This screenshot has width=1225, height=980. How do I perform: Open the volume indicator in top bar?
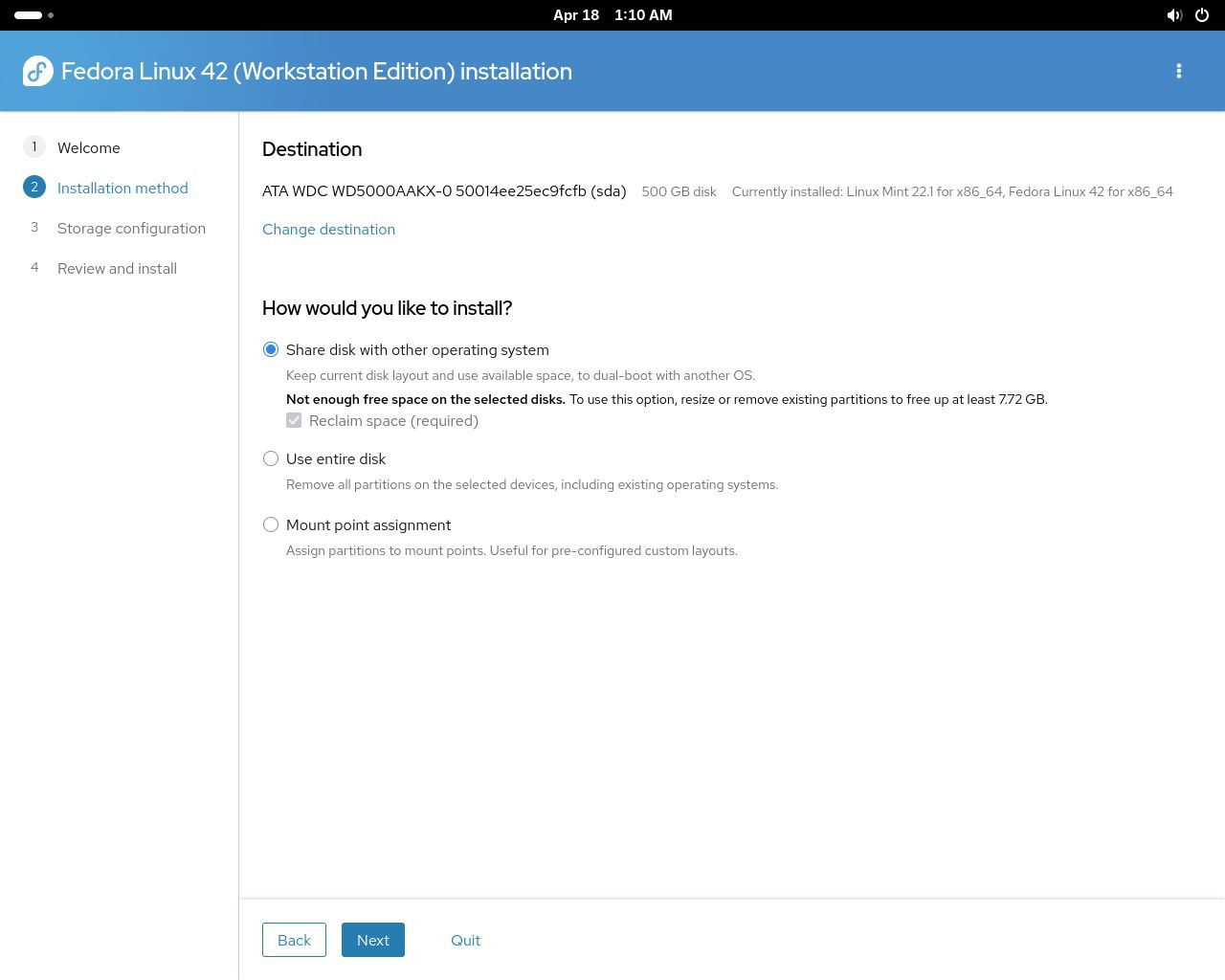(x=1174, y=15)
